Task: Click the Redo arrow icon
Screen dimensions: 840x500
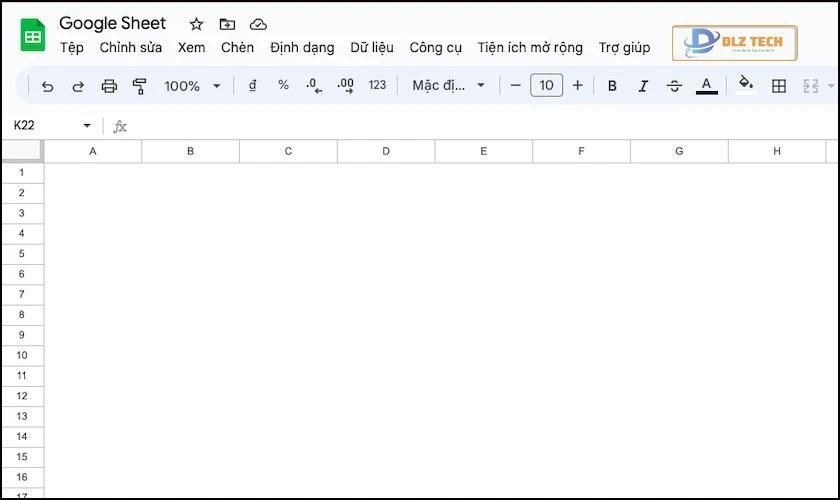Action: 78,86
